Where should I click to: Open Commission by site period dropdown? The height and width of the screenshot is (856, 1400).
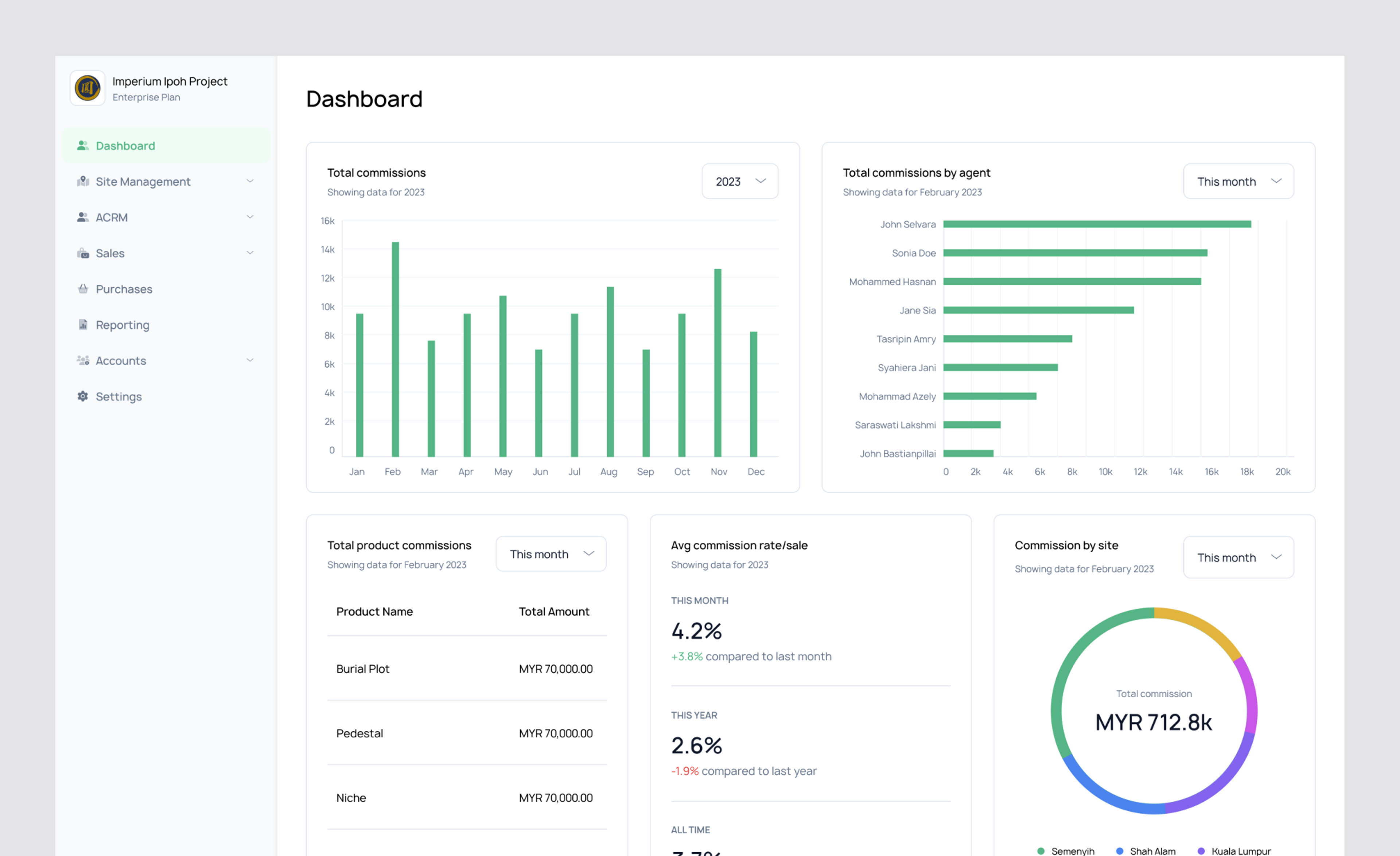[1238, 558]
